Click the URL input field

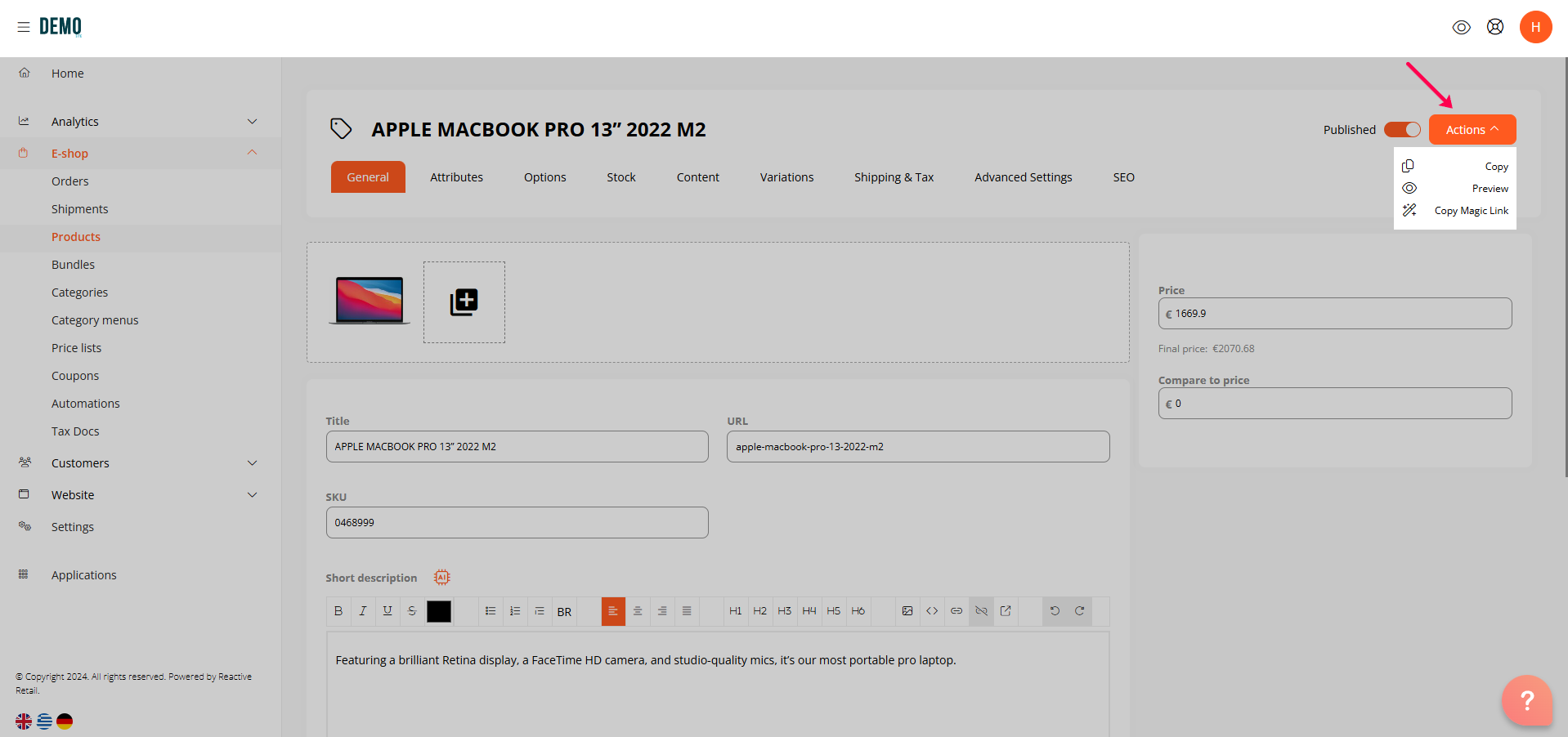coord(918,447)
